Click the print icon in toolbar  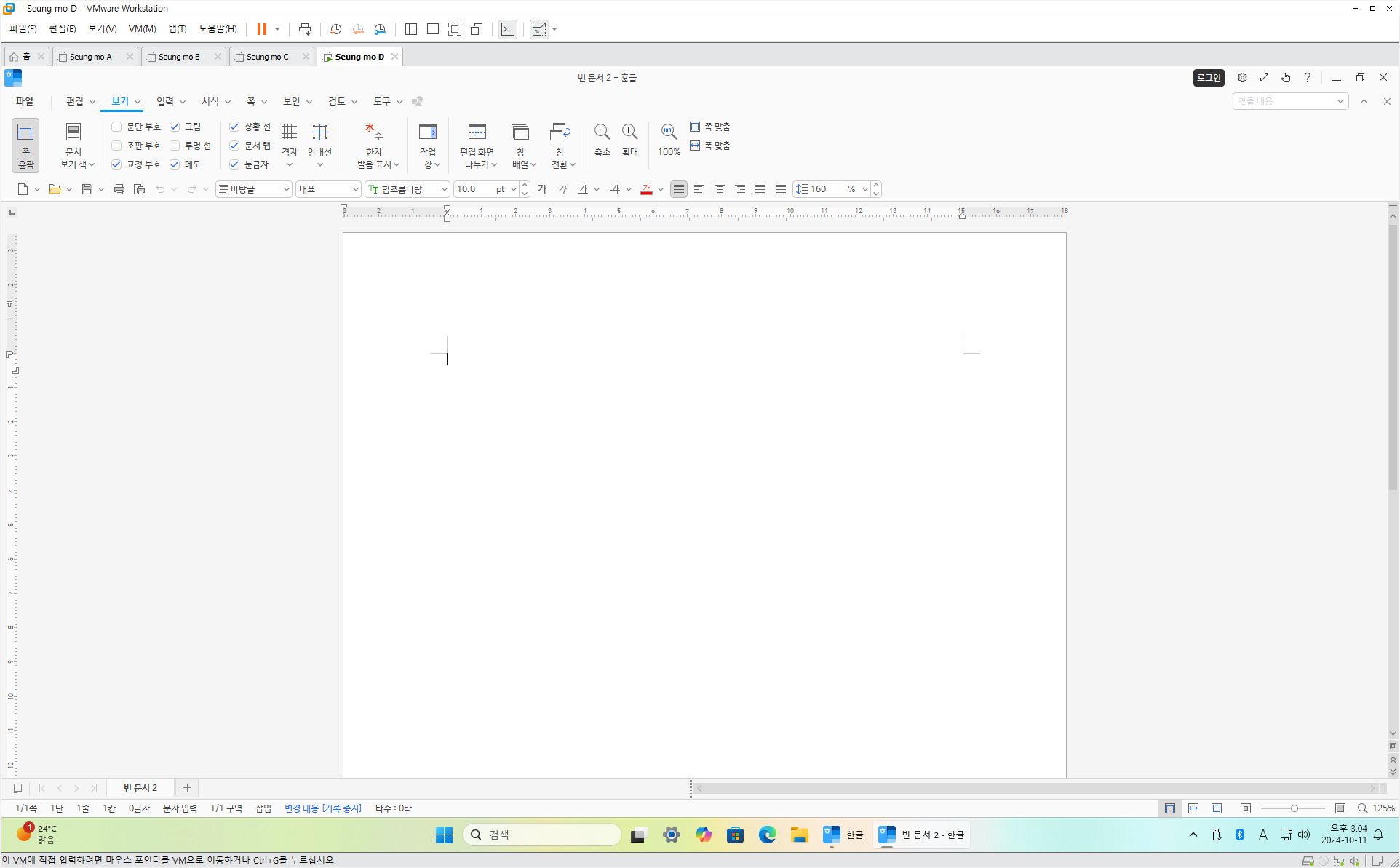point(119,189)
